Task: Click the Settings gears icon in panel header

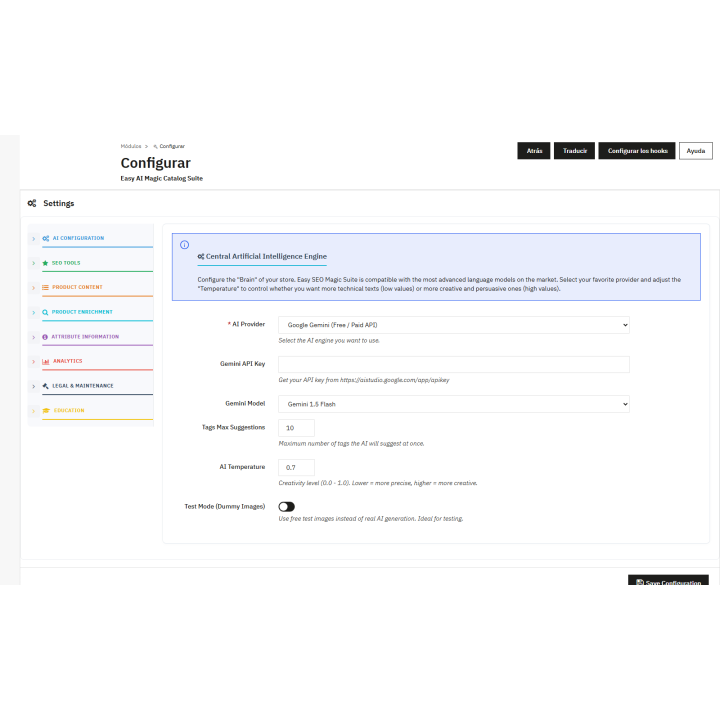Action: (x=32, y=203)
